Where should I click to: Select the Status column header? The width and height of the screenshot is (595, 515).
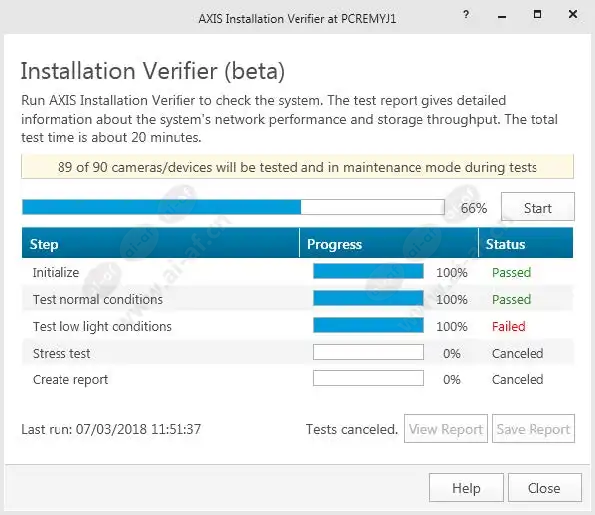(526, 243)
